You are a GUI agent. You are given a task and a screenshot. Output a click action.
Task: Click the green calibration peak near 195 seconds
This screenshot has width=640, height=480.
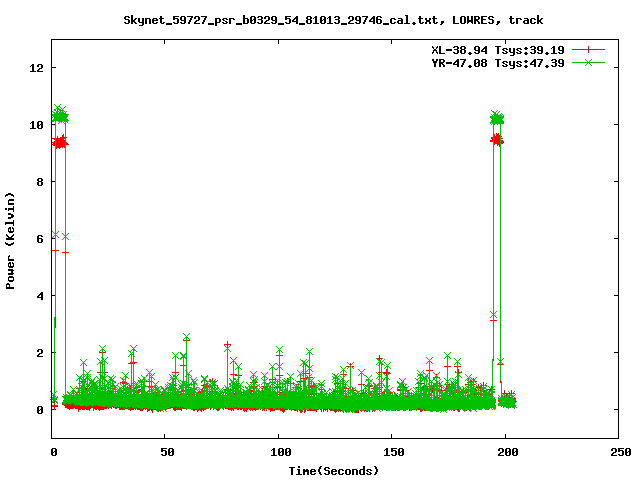point(497,118)
